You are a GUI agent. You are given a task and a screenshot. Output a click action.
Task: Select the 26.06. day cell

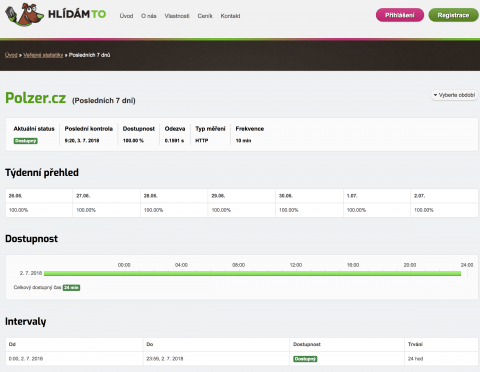(x=39, y=196)
